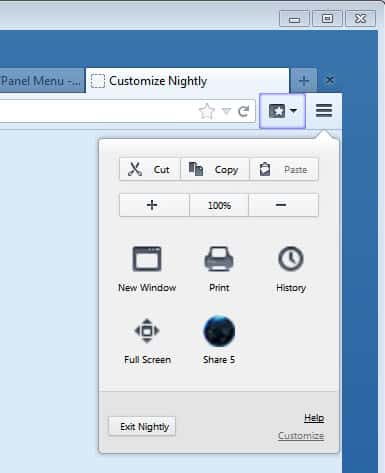Click the Print icon
This screenshot has height=473, width=385.
[219, 259]
